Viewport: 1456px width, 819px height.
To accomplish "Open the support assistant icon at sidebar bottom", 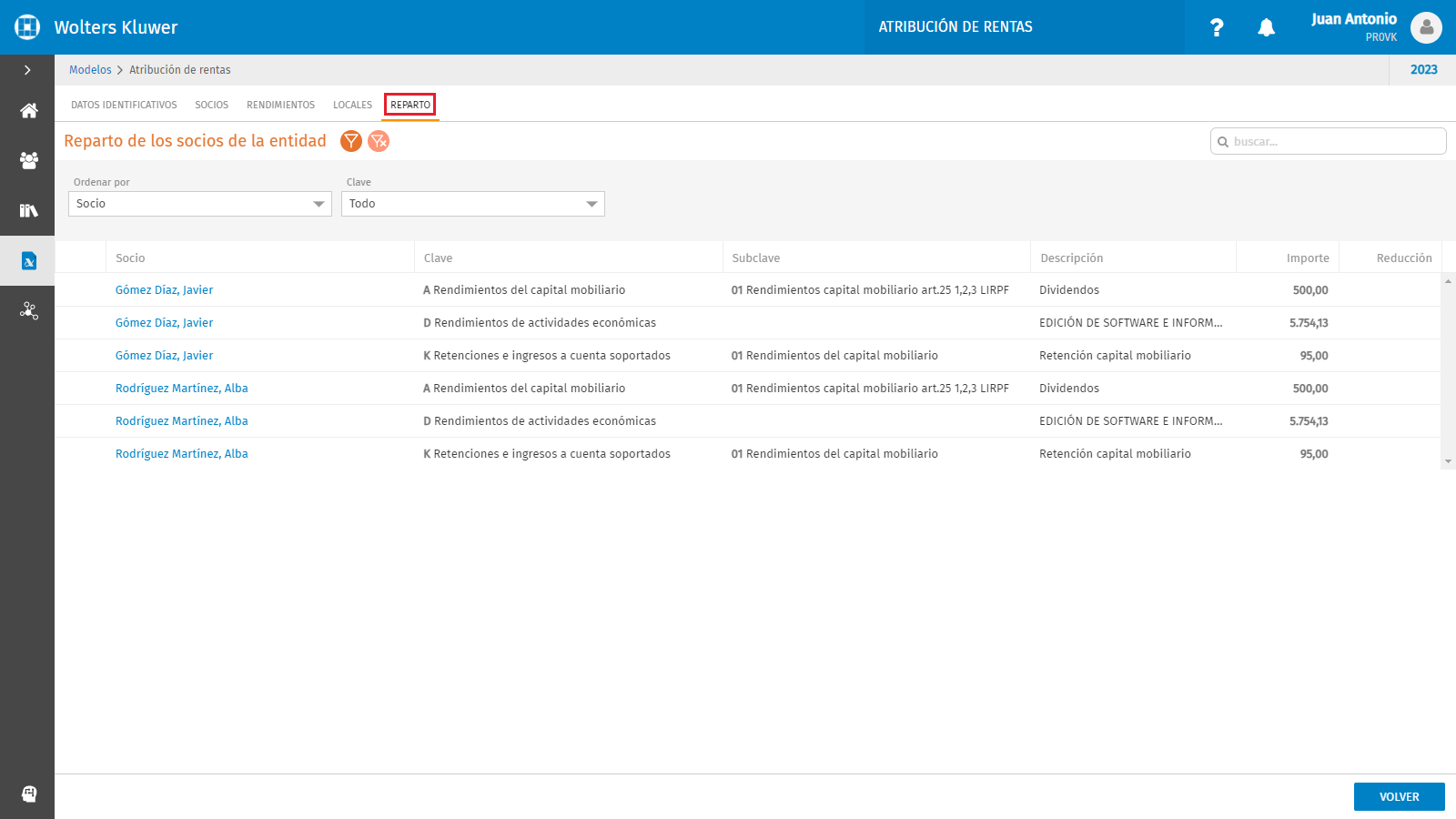I will [x=28, y=794].
